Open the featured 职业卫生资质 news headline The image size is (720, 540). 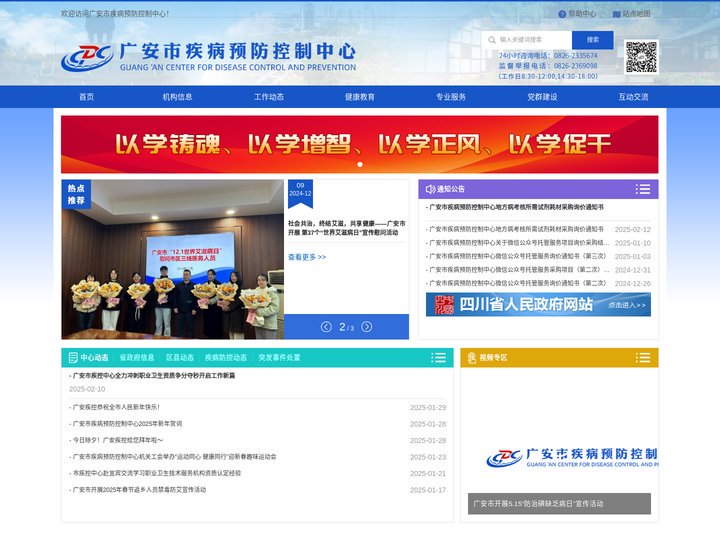152,376
